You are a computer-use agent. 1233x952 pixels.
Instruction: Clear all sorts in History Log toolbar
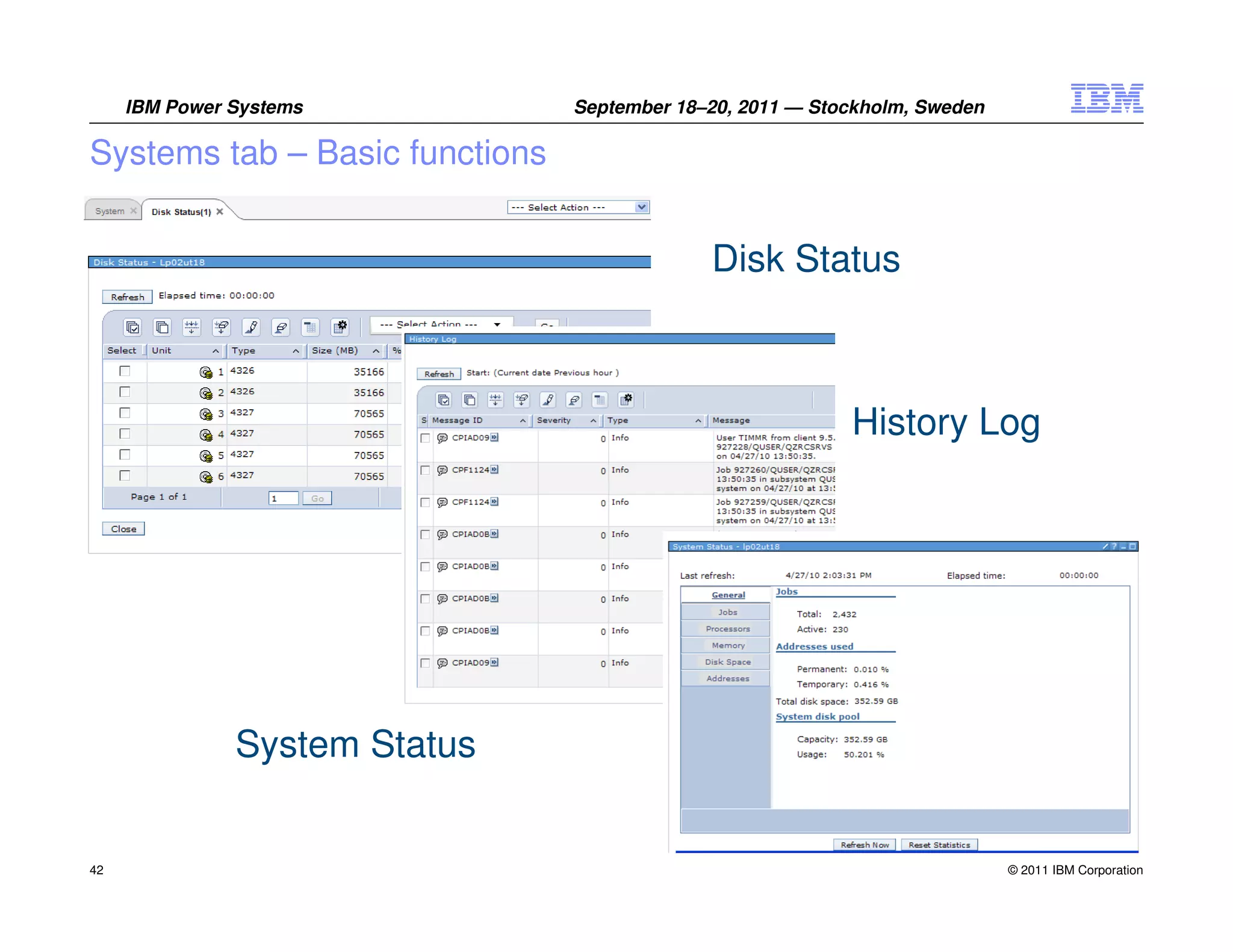tap(574, 400)
